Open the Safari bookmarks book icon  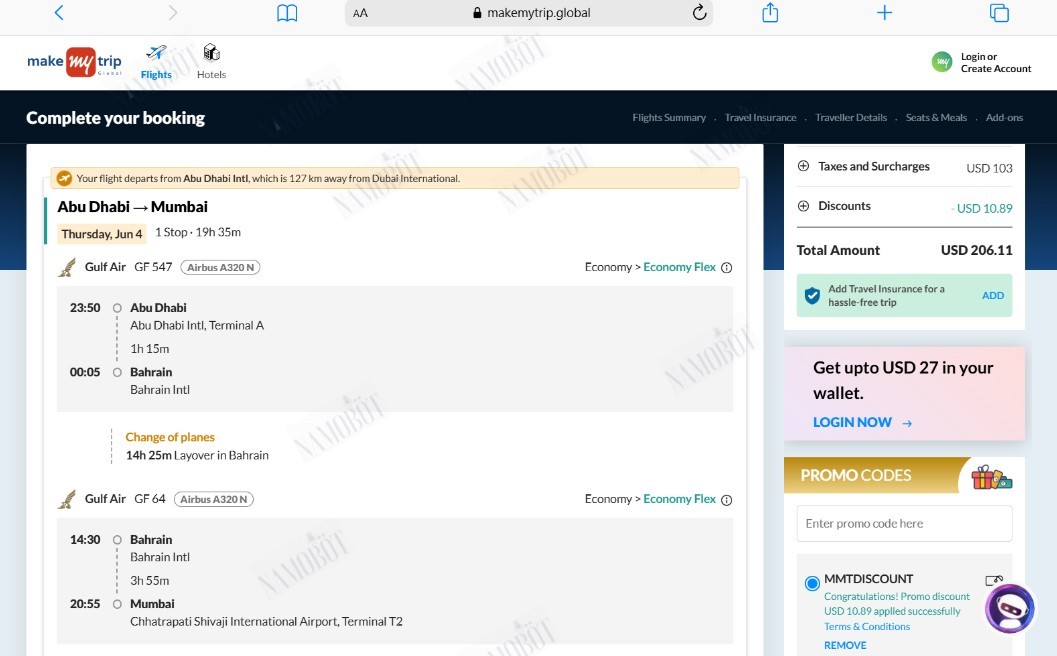287,13
